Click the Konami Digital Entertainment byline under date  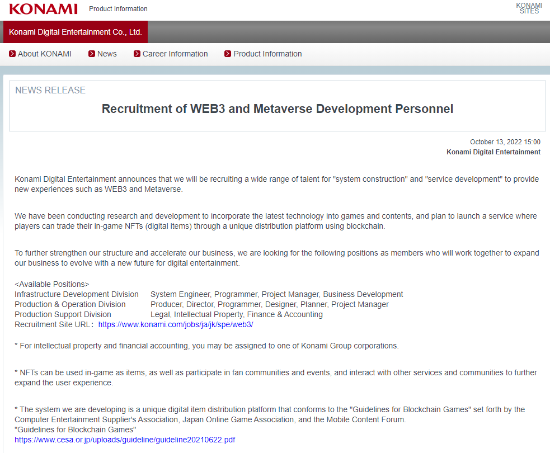click(493, 152)
